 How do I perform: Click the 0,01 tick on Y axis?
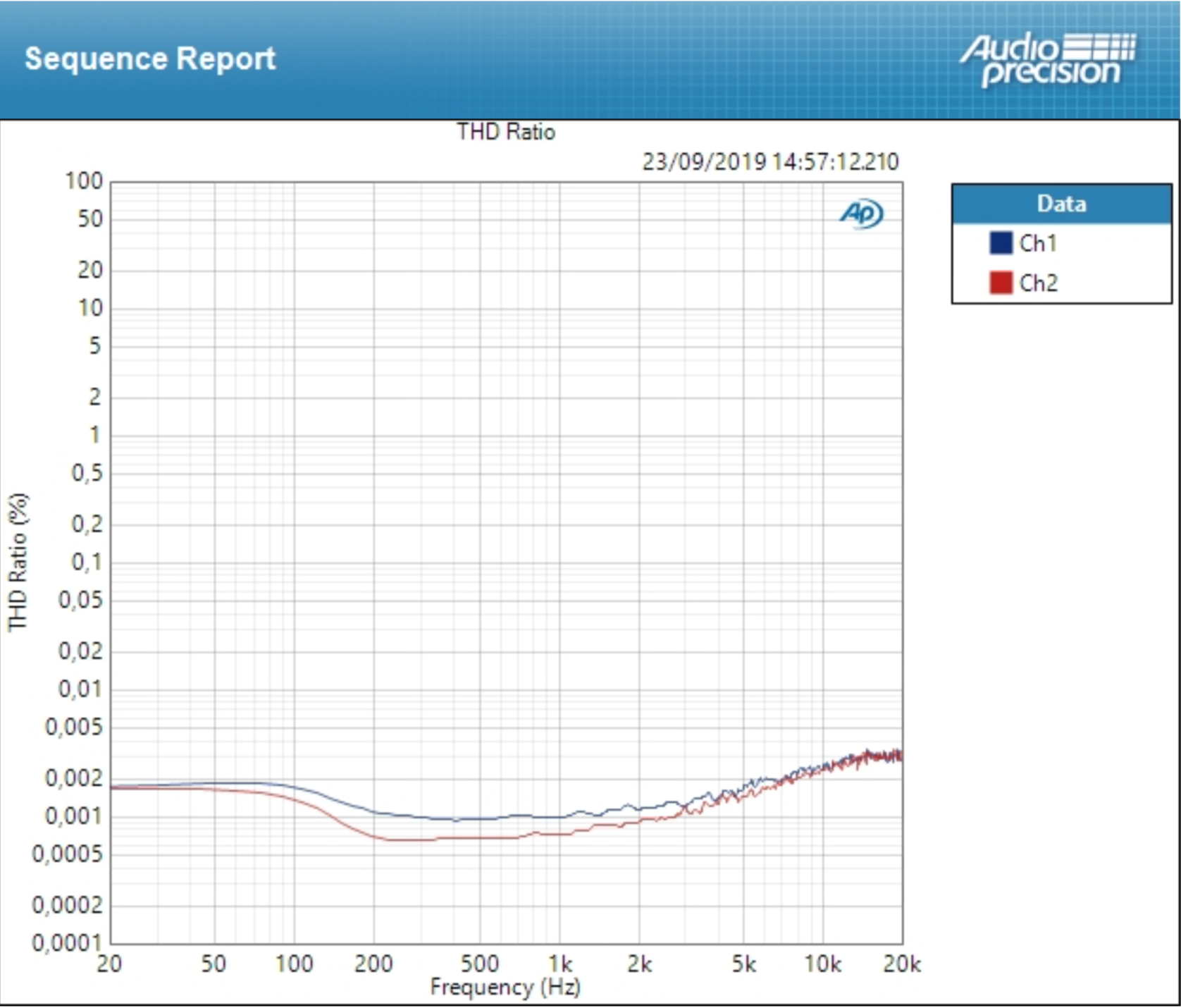(x=80, y=689)
